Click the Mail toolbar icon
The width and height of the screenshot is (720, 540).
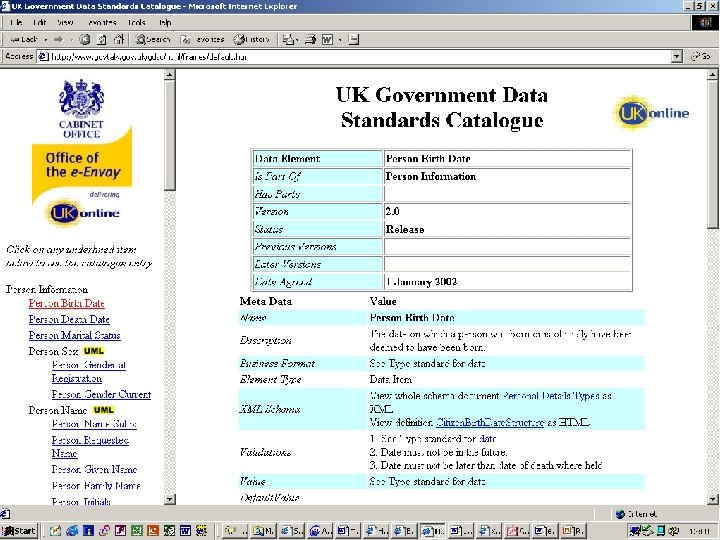[288, 39]
